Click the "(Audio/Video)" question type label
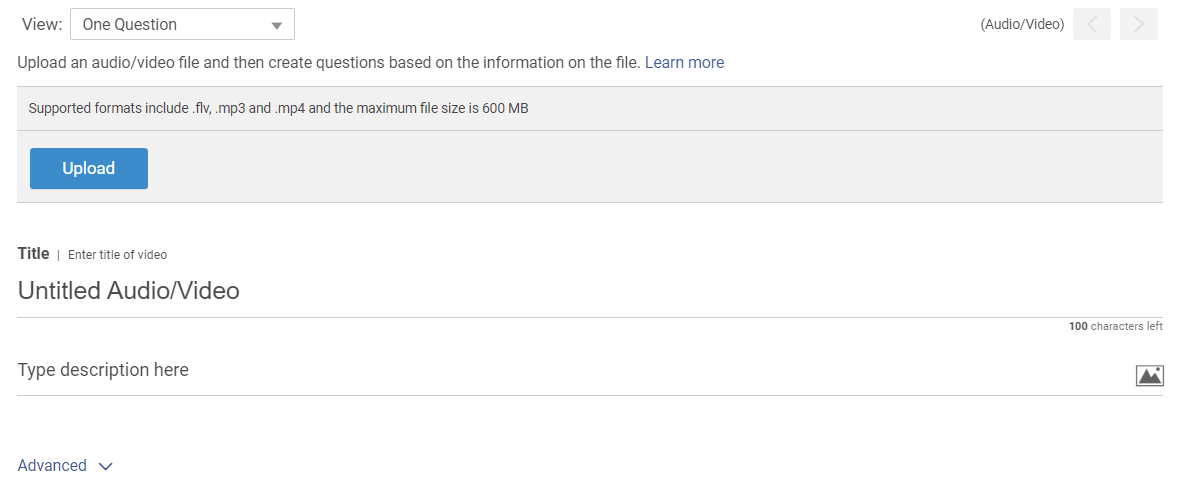The width and height of the screenshot is (1181, 494). click(x=1022, y=25)
